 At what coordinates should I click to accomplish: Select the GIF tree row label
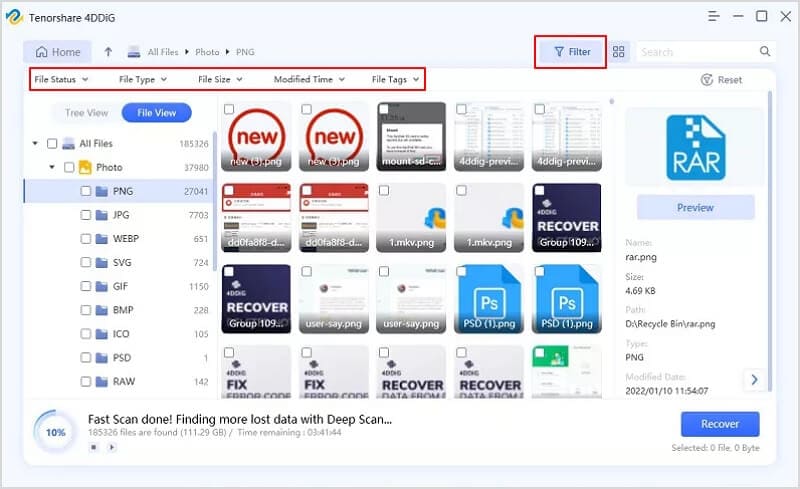[x=120, y=286]
